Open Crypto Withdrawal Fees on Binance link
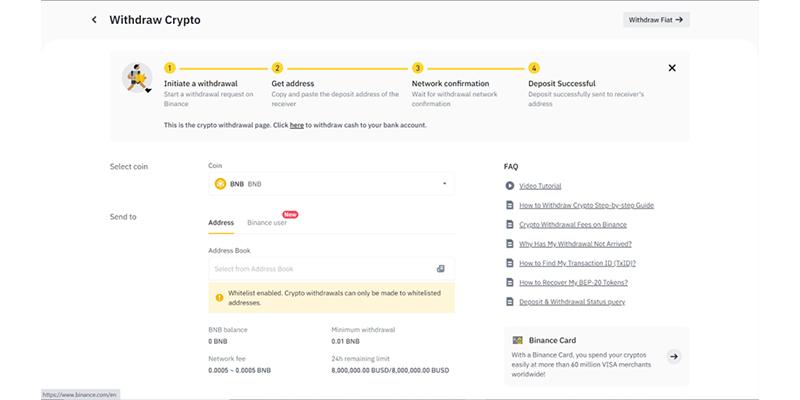 [573, 225]
